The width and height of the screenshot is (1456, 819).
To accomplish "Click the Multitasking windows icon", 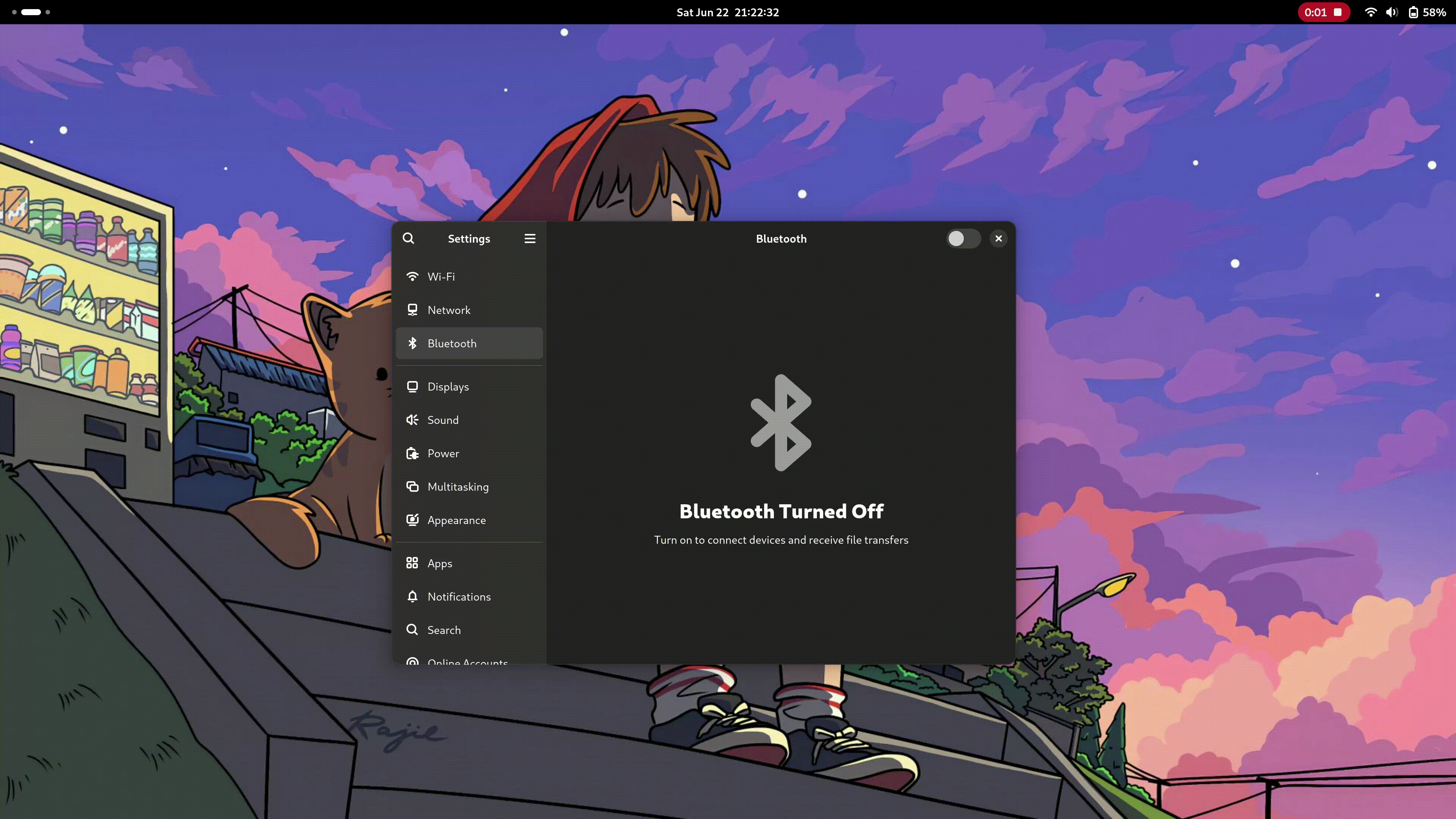I will coord(413,486).
